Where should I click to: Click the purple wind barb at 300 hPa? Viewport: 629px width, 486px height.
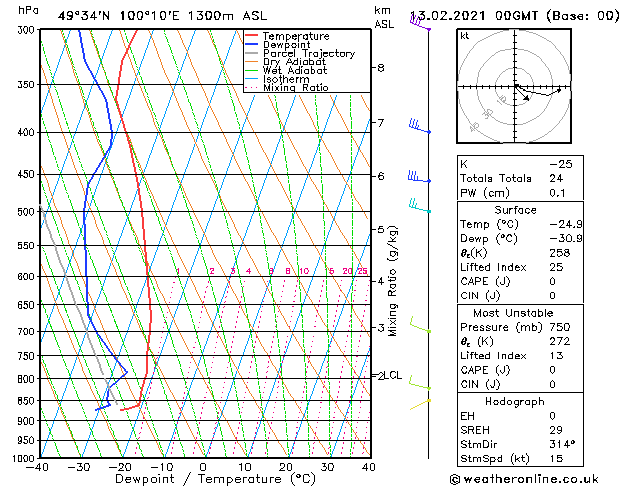coord(420,22)
